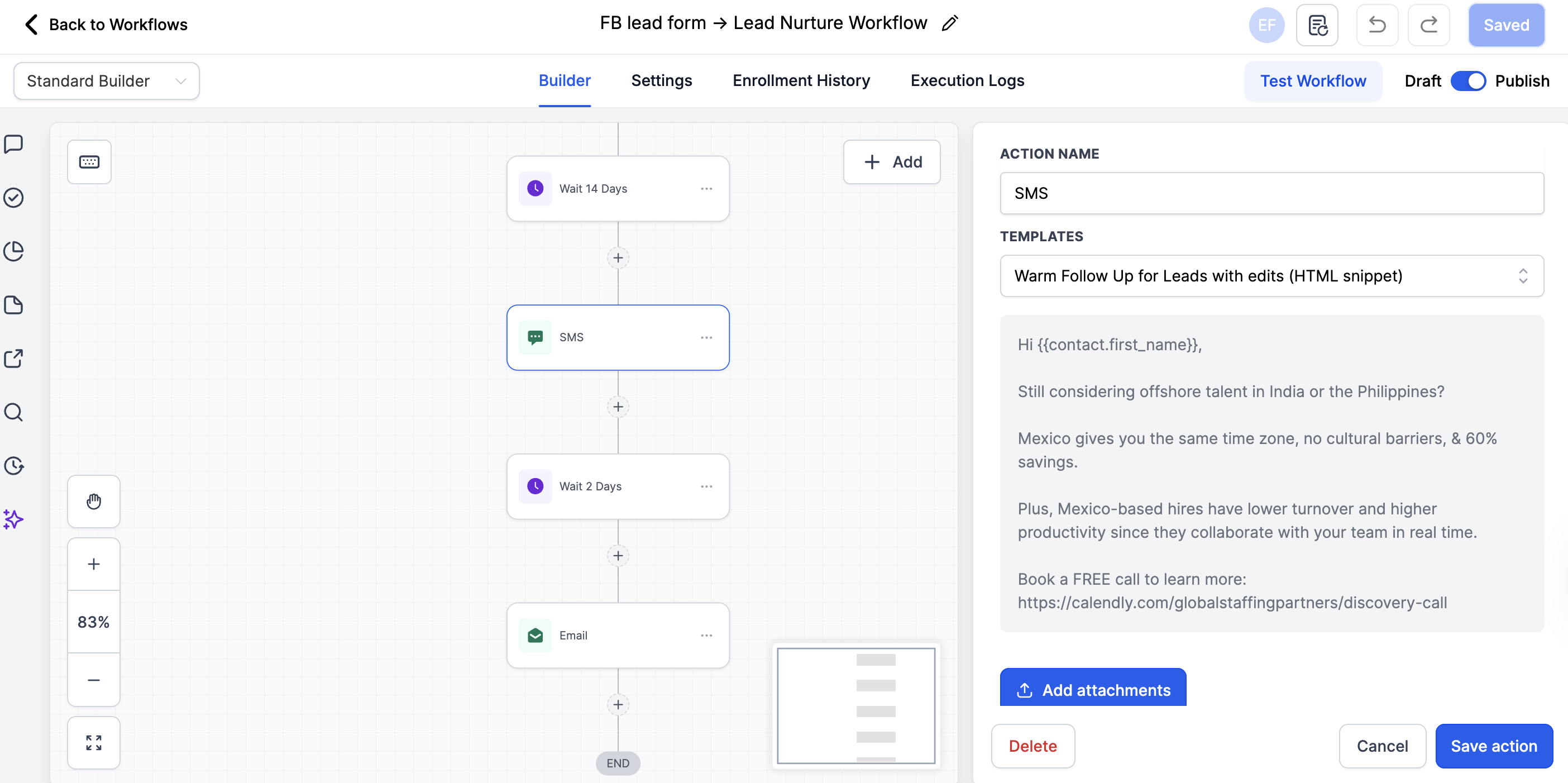Open the keyboard shortcuts panel on the canvas
This screenshot has height=783, width=1568.
(x=89, y=161)
